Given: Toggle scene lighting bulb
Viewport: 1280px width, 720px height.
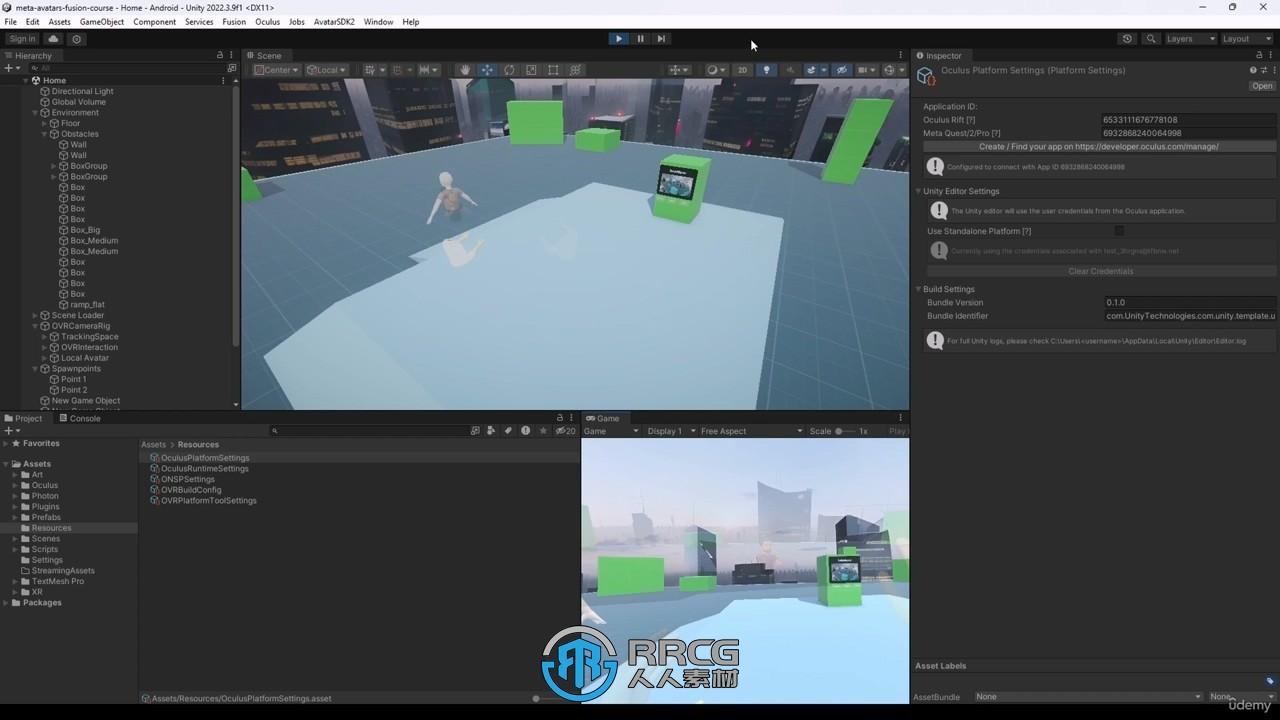Looking at the screenshot, I should pyautogui.click(x=766, y=70).
